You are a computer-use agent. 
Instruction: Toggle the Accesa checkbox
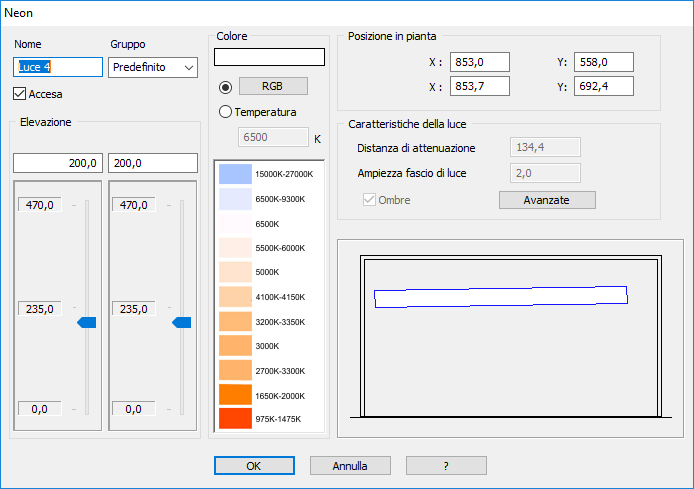tap(19, 94)
